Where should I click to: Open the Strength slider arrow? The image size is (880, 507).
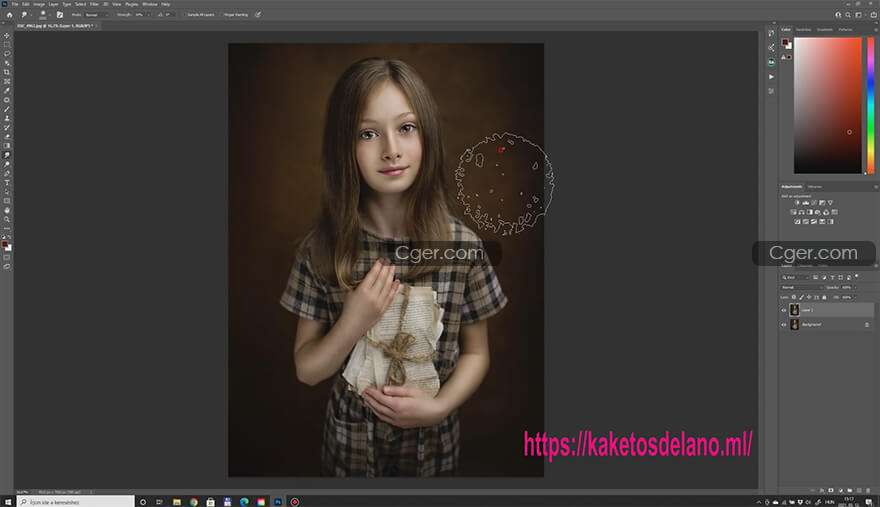(x=148, y=15)
